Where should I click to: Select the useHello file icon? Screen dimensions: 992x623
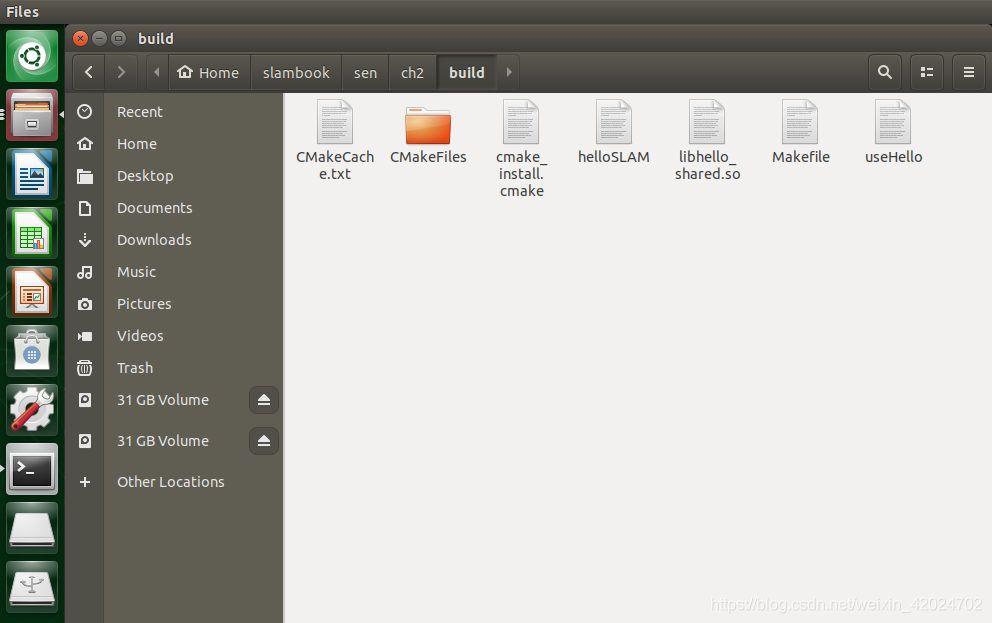point(893,122)
